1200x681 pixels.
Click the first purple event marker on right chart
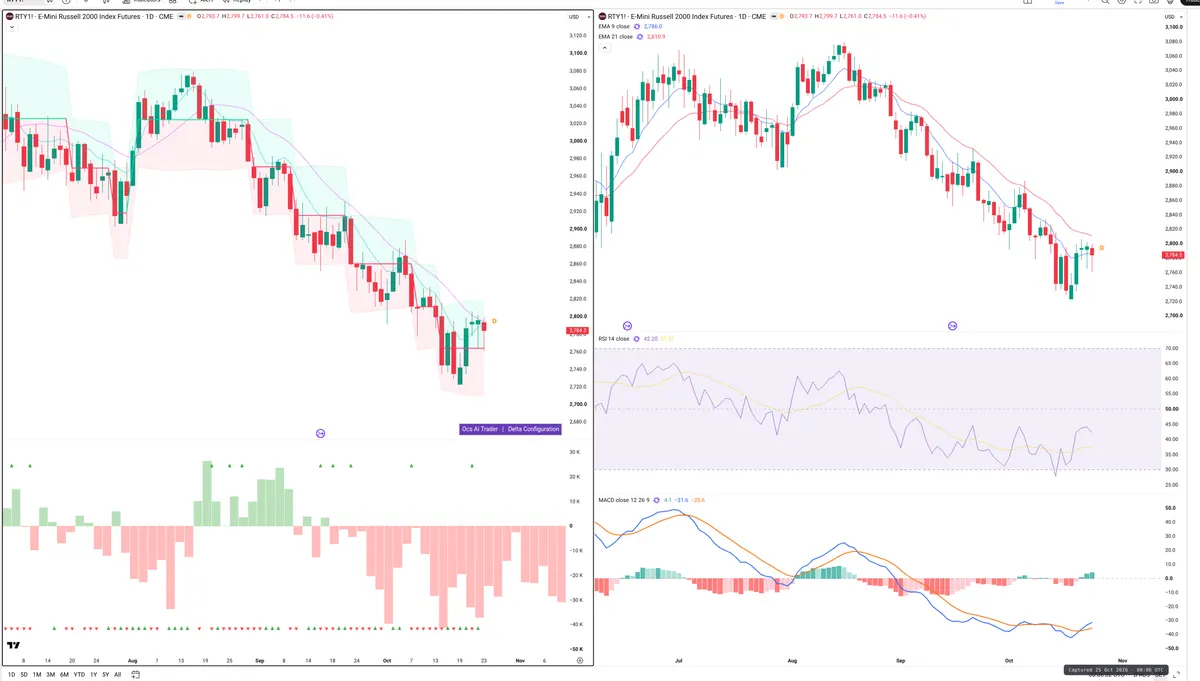(627, 326)
